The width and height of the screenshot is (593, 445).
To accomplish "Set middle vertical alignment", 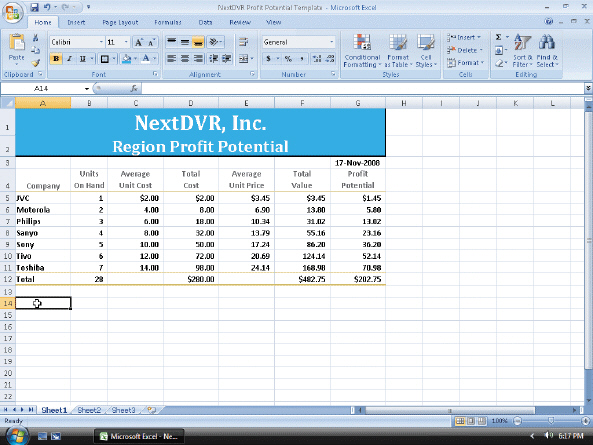I will [185, 42].
